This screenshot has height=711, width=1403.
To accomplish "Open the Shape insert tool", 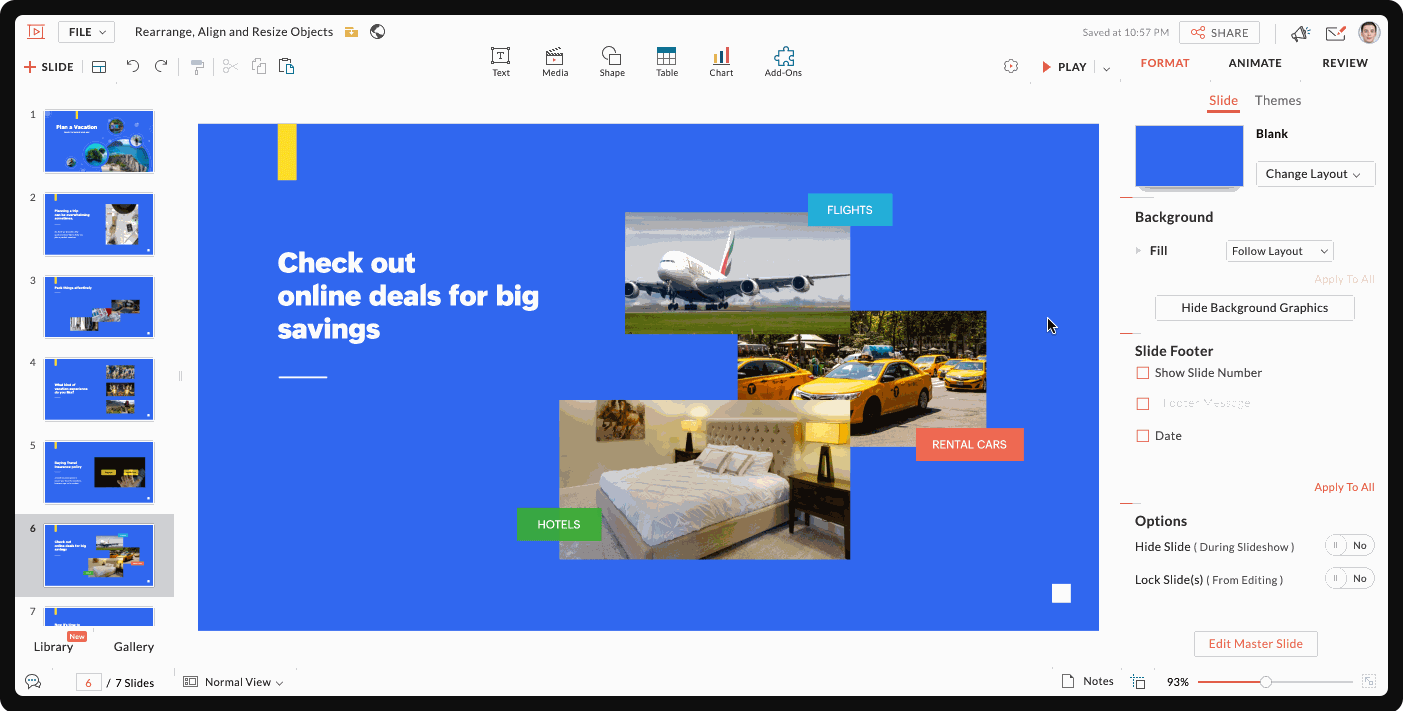I will [612, 62].
